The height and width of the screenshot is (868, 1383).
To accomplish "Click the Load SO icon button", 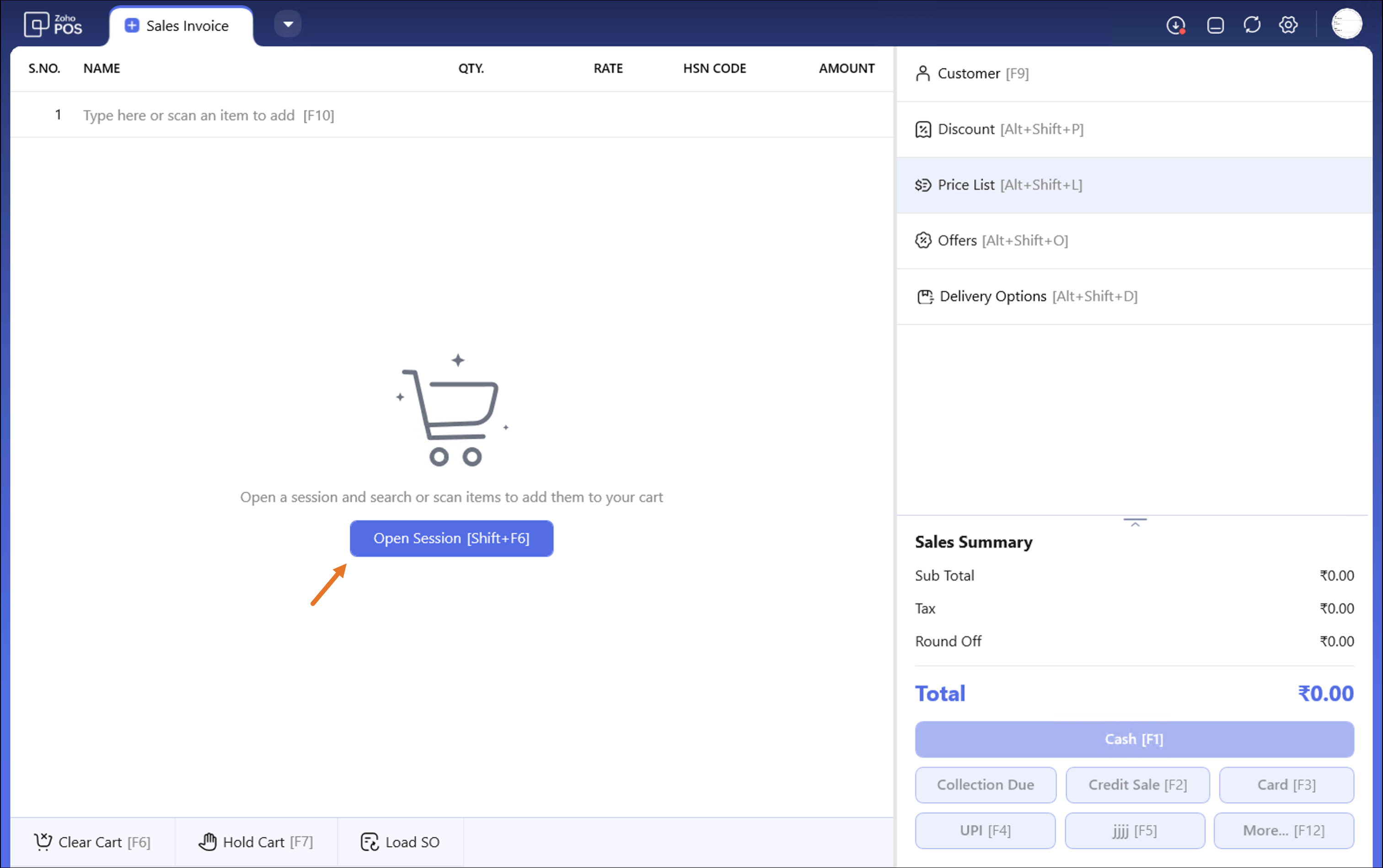I will click(x=370, y=841).
